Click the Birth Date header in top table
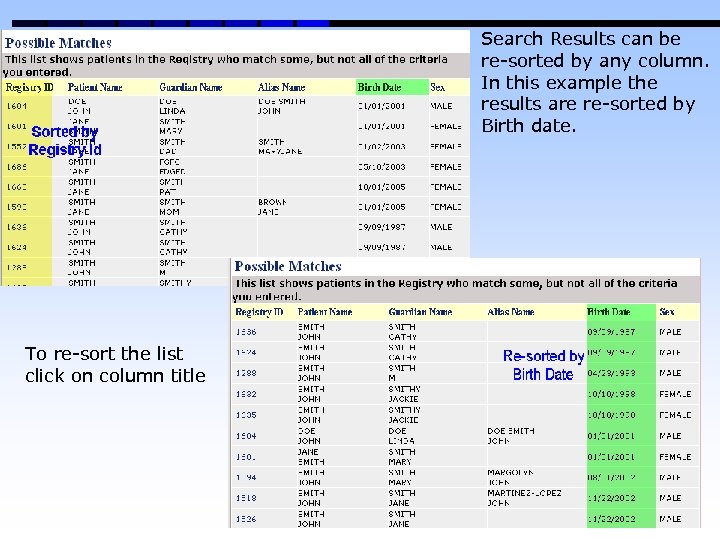This screenshot has width=720, height=540. coord(379,87)
